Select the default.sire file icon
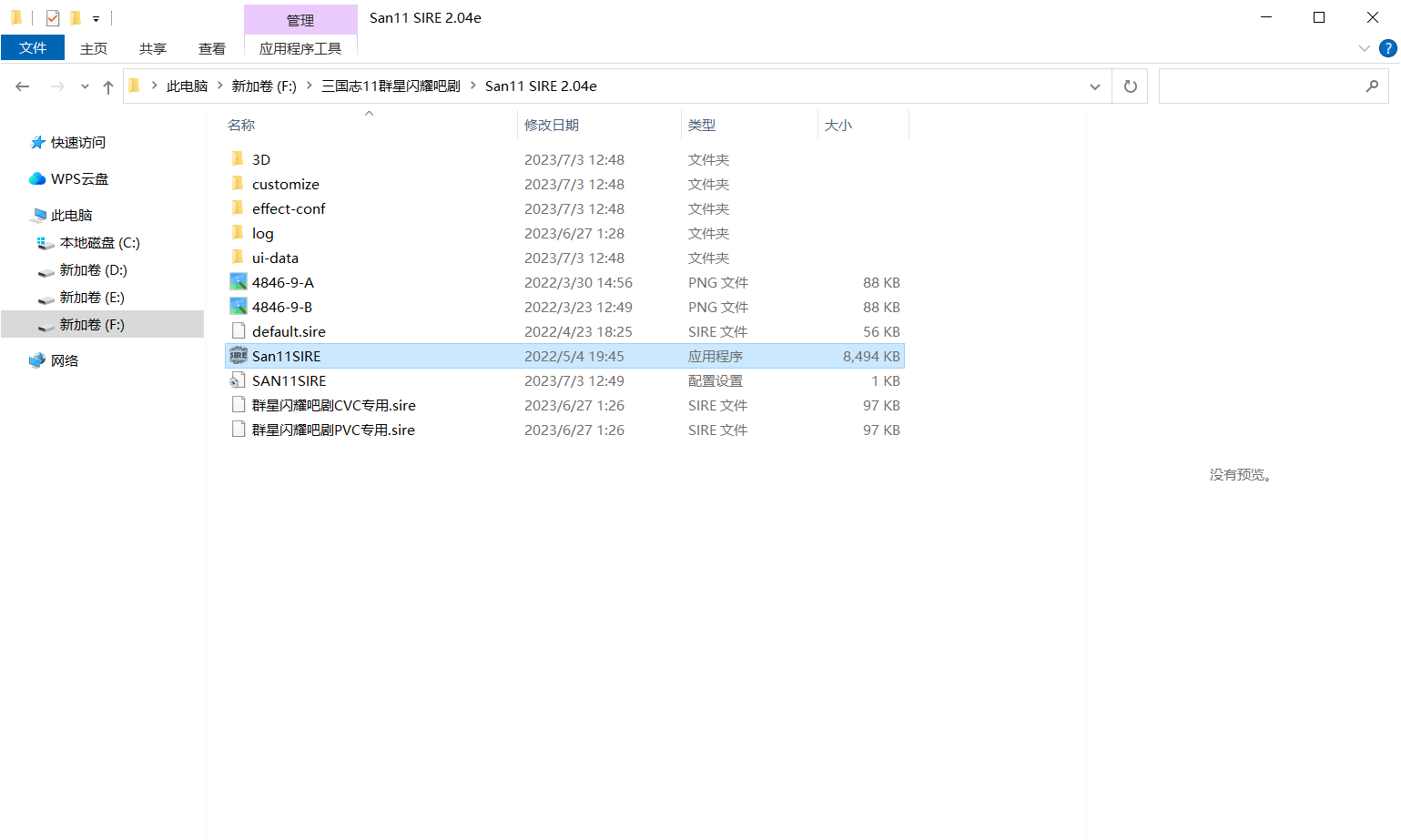Viewport: 1401px width, 840px height. point(239,331)
